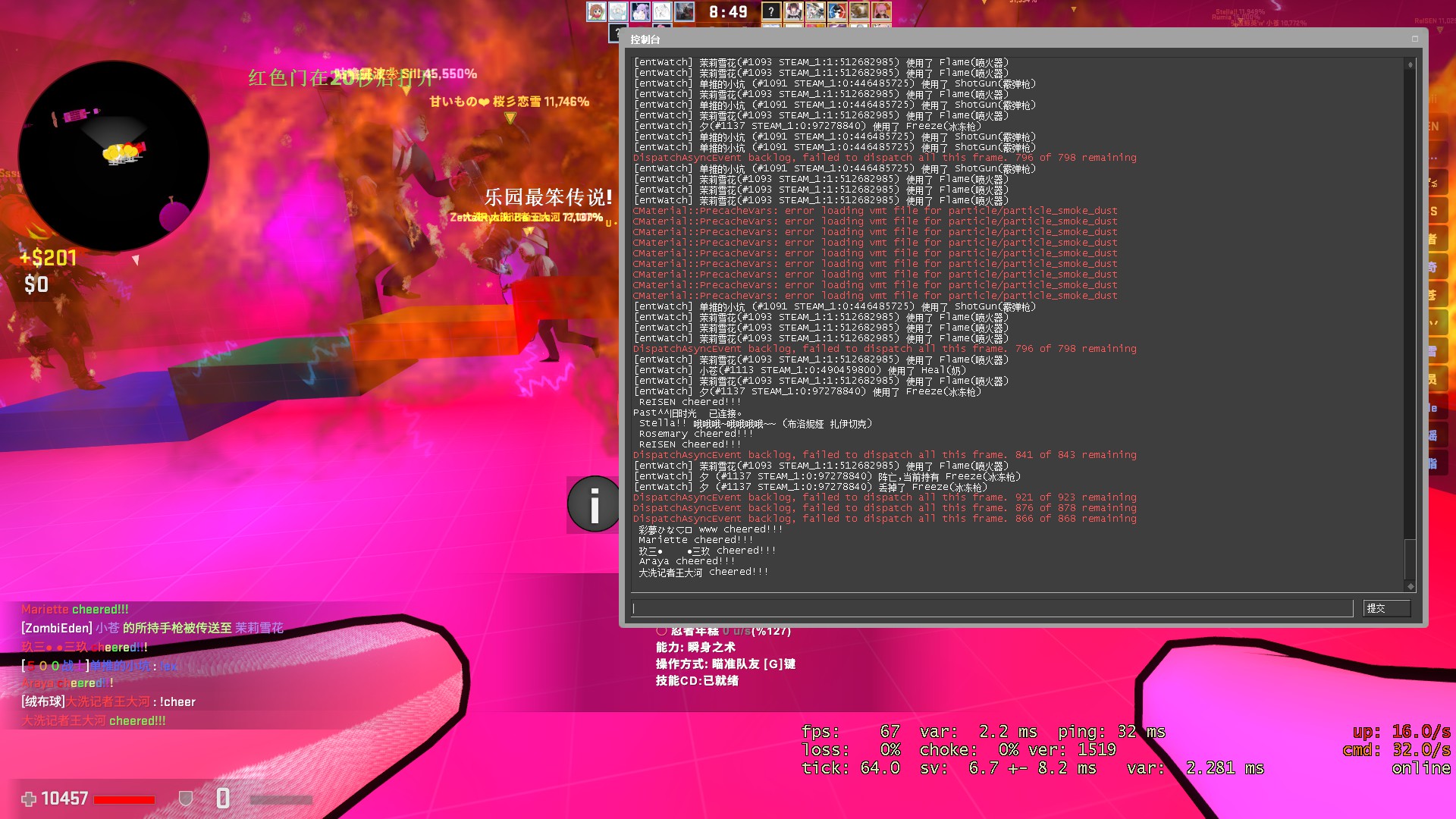
Task: Click the $0 money balance
Action: coord(36,284)
